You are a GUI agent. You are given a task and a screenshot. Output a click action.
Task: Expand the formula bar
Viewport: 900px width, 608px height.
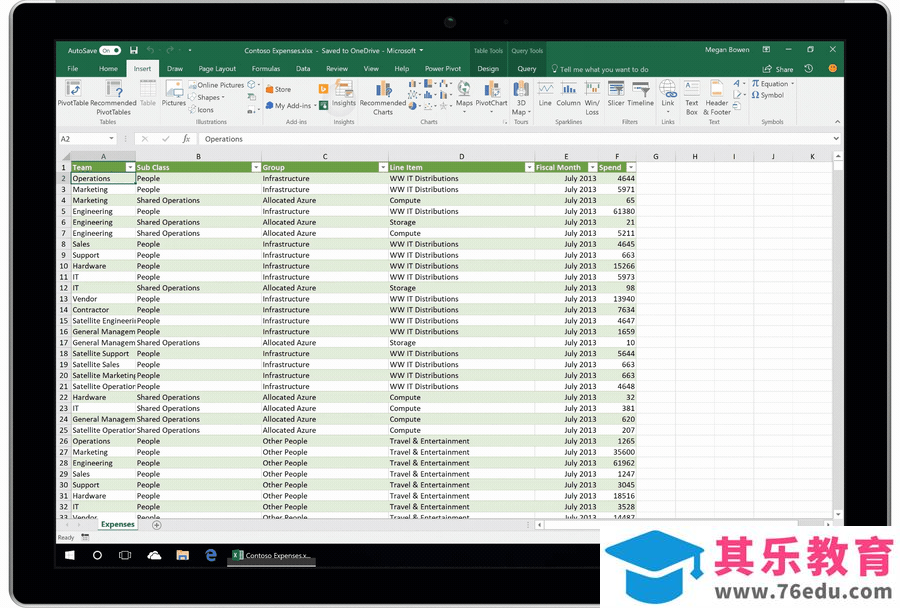pos(836,138)
